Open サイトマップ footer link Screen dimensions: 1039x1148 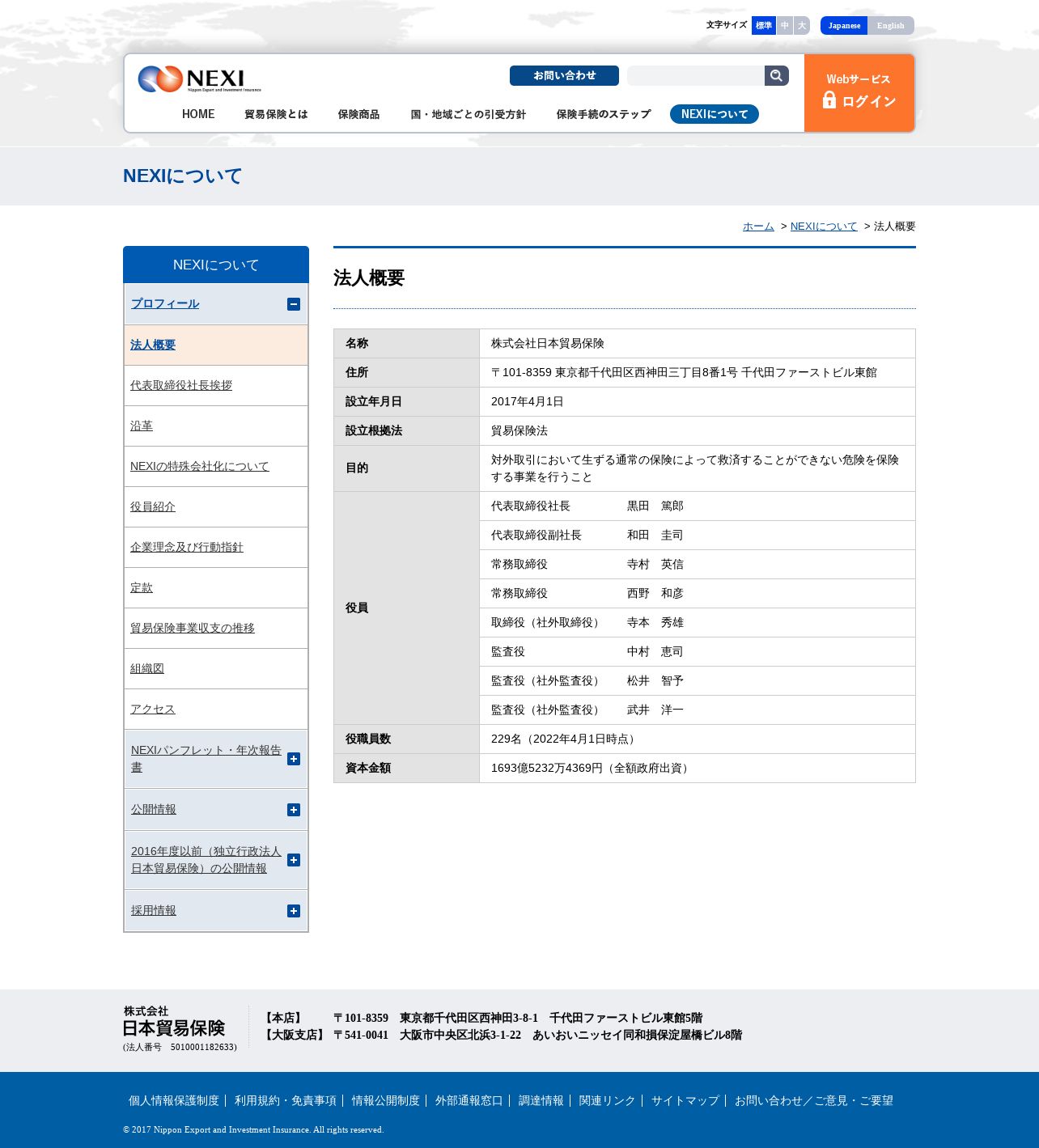pos(685,1100)
